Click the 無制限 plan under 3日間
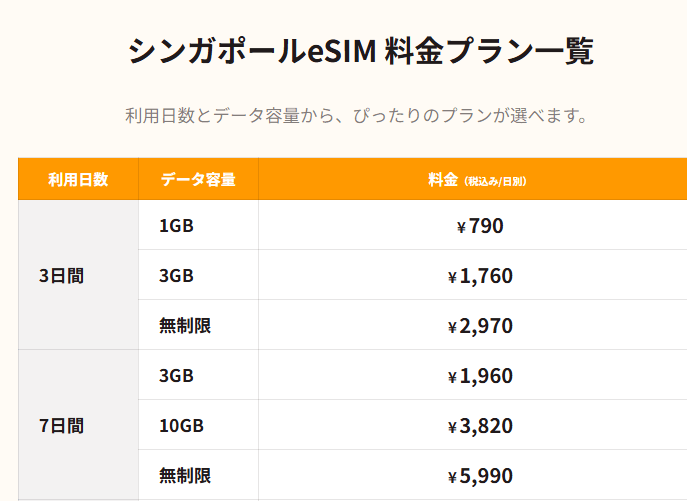 coord(185,326)
